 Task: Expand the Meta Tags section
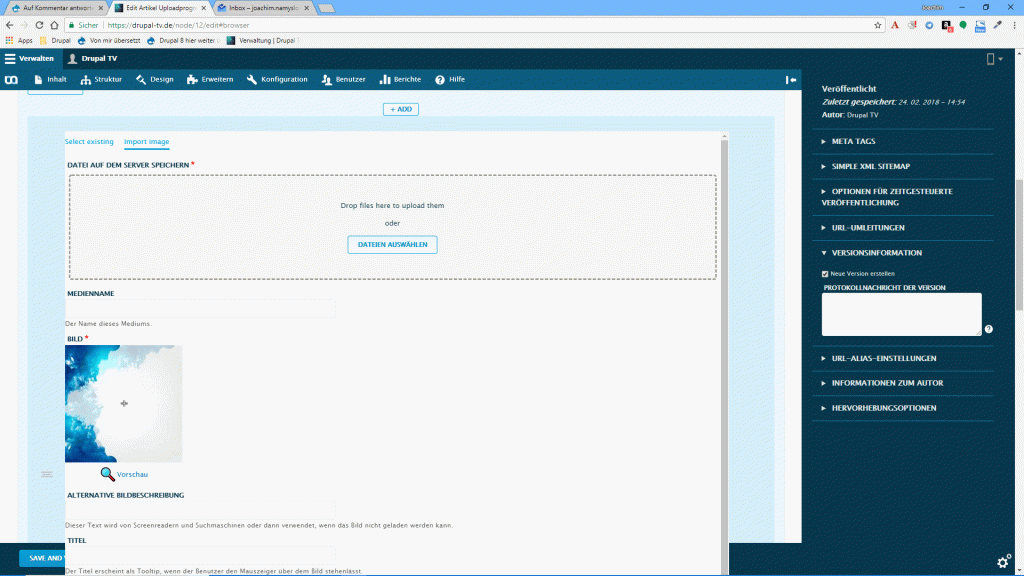pyautogui.click(x=853, y=141)
